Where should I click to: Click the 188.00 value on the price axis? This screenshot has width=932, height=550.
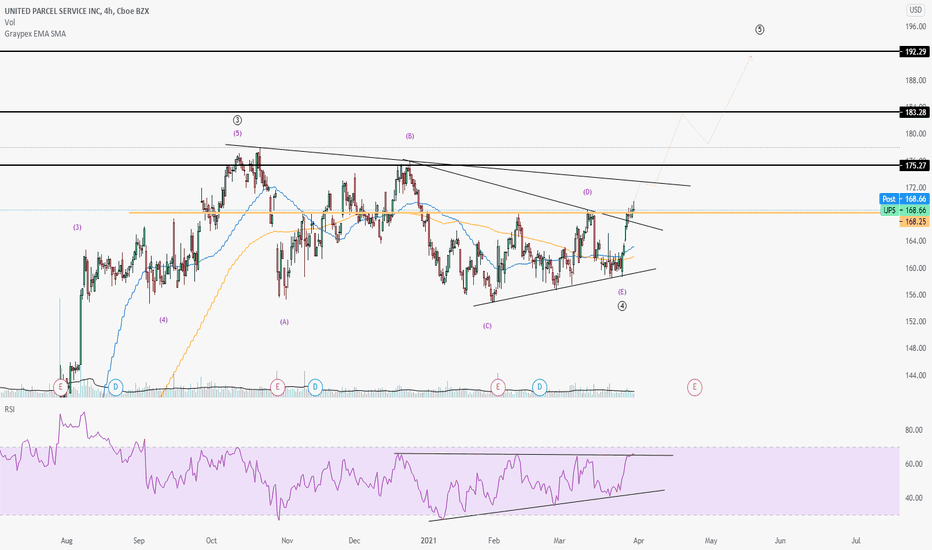[916, 80]
